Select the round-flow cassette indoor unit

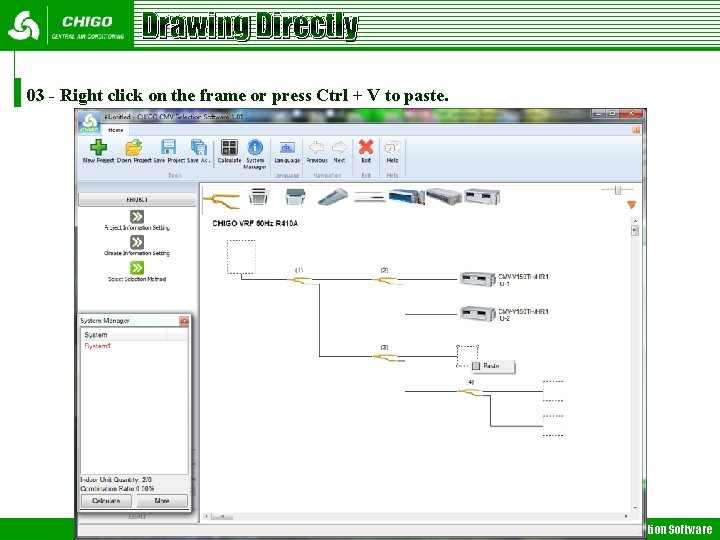pyautogui.click(x=259, y=196)
